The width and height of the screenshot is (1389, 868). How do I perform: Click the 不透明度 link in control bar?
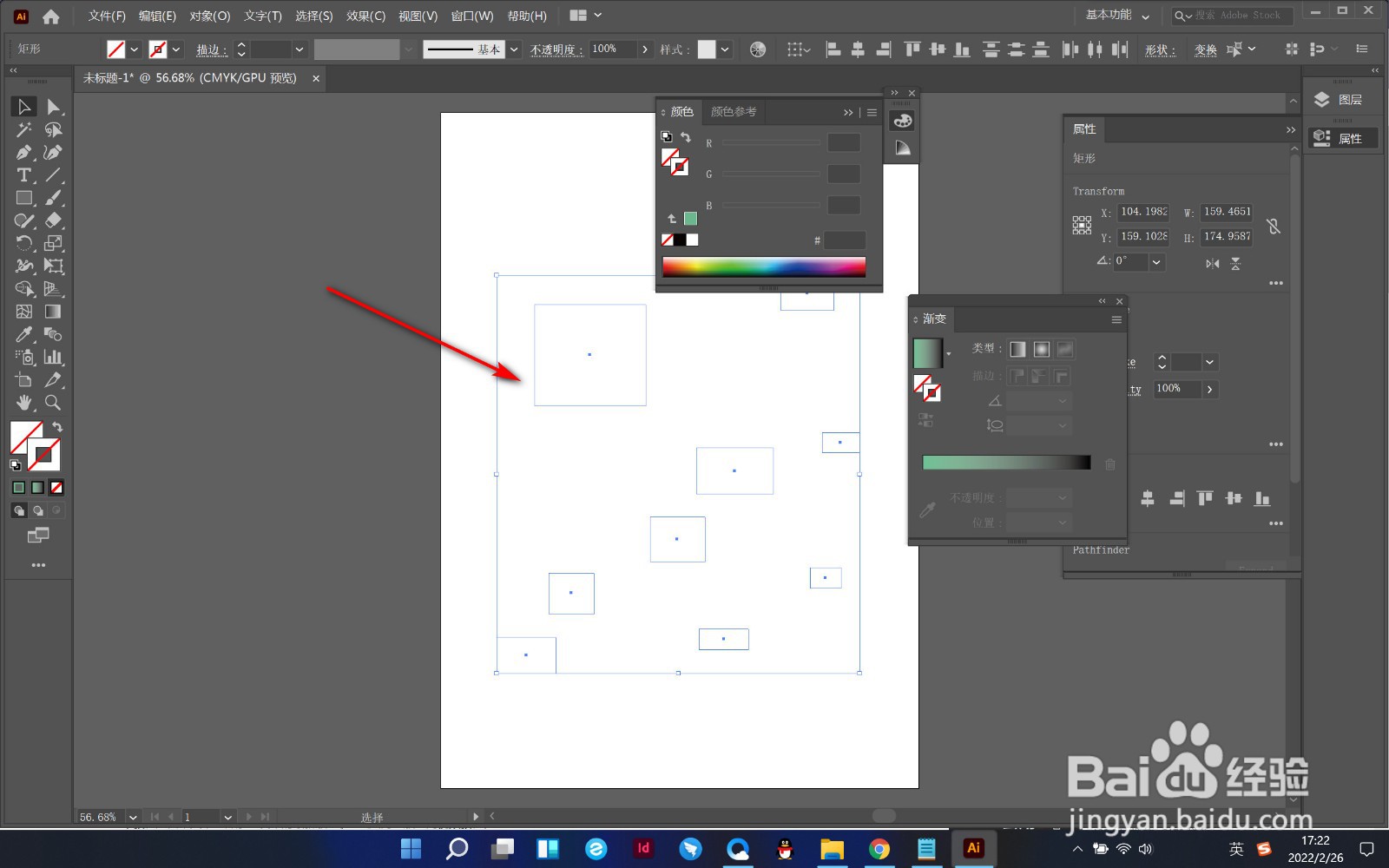556,49
